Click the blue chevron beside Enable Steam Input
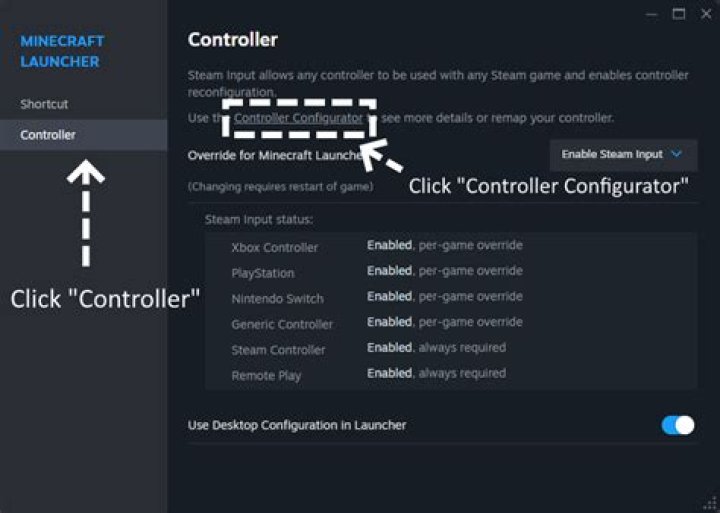Image resolution: width=720 pixels, height=513 pixels. 677,155
